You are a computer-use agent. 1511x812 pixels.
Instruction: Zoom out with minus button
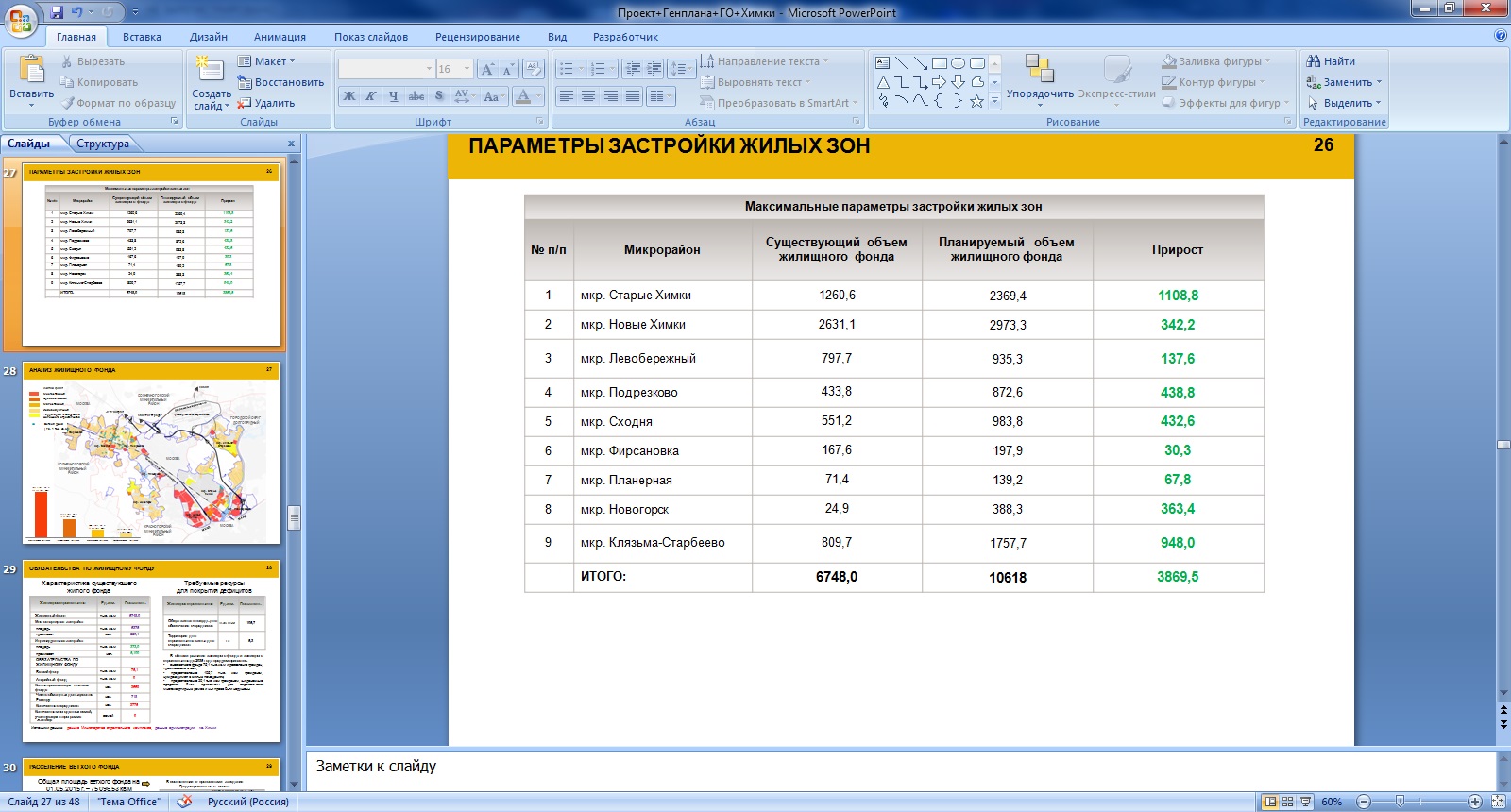click(1364, 802)
